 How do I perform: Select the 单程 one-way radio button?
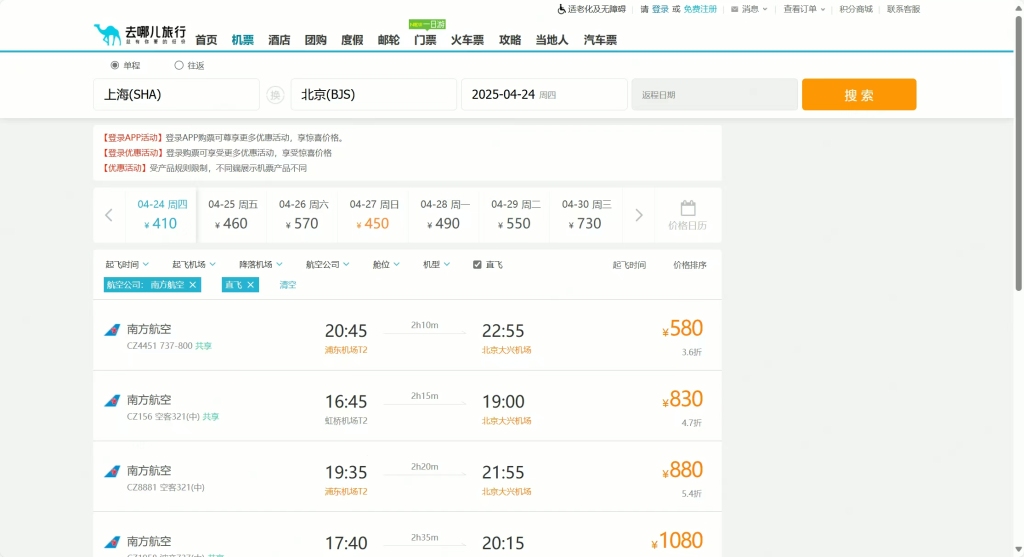point(115,65)
